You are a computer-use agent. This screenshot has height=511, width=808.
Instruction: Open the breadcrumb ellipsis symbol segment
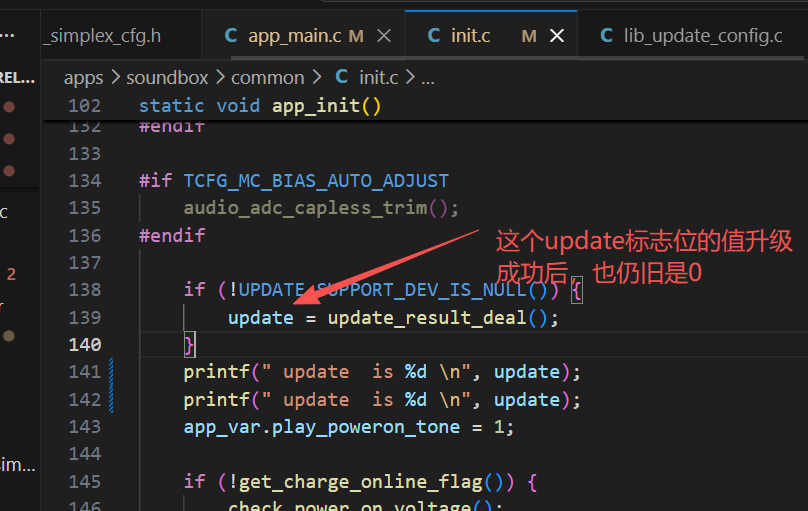(428, 79)
